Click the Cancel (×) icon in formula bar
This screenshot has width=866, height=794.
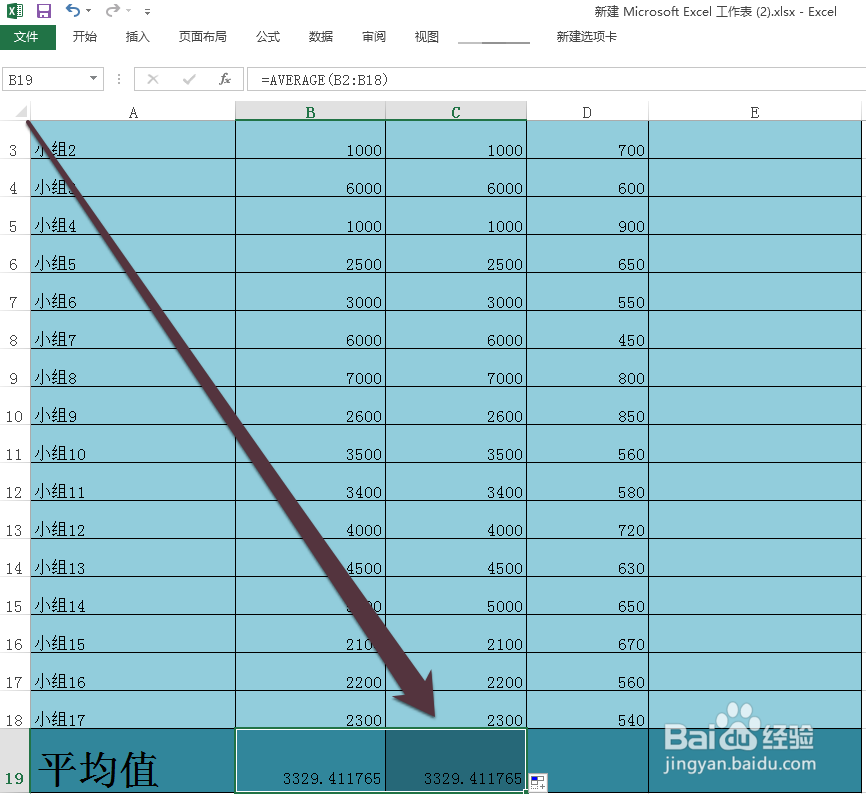[152, 79]
